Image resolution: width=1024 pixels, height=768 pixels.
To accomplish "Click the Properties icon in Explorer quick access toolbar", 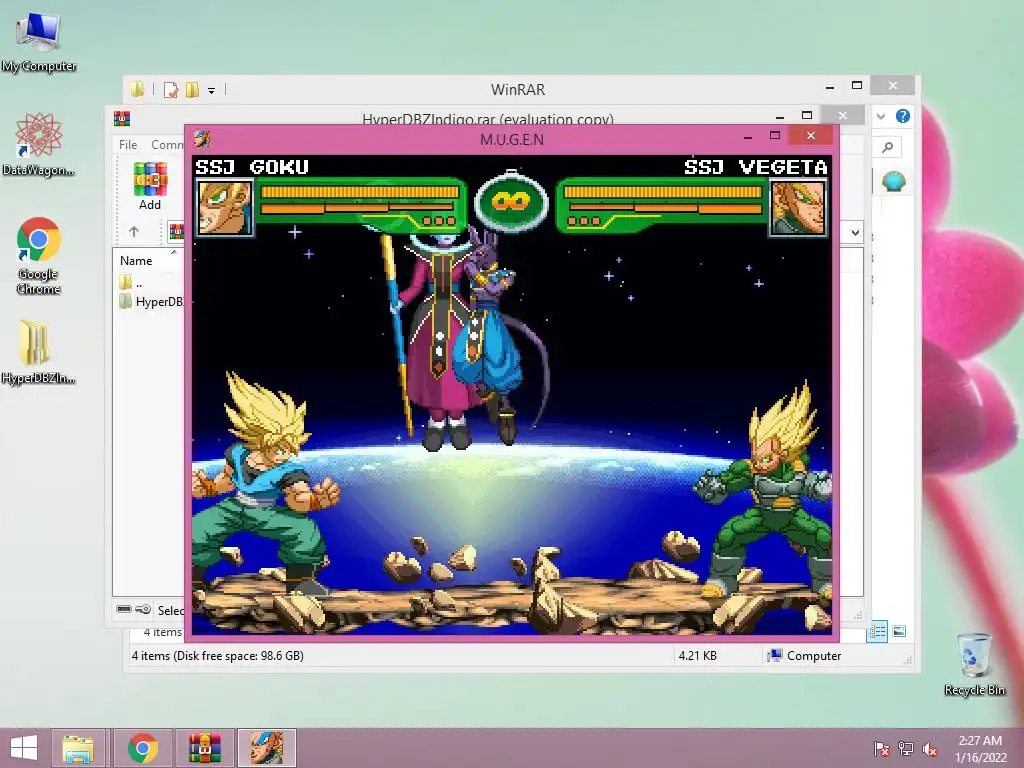I will coord(170,89).
